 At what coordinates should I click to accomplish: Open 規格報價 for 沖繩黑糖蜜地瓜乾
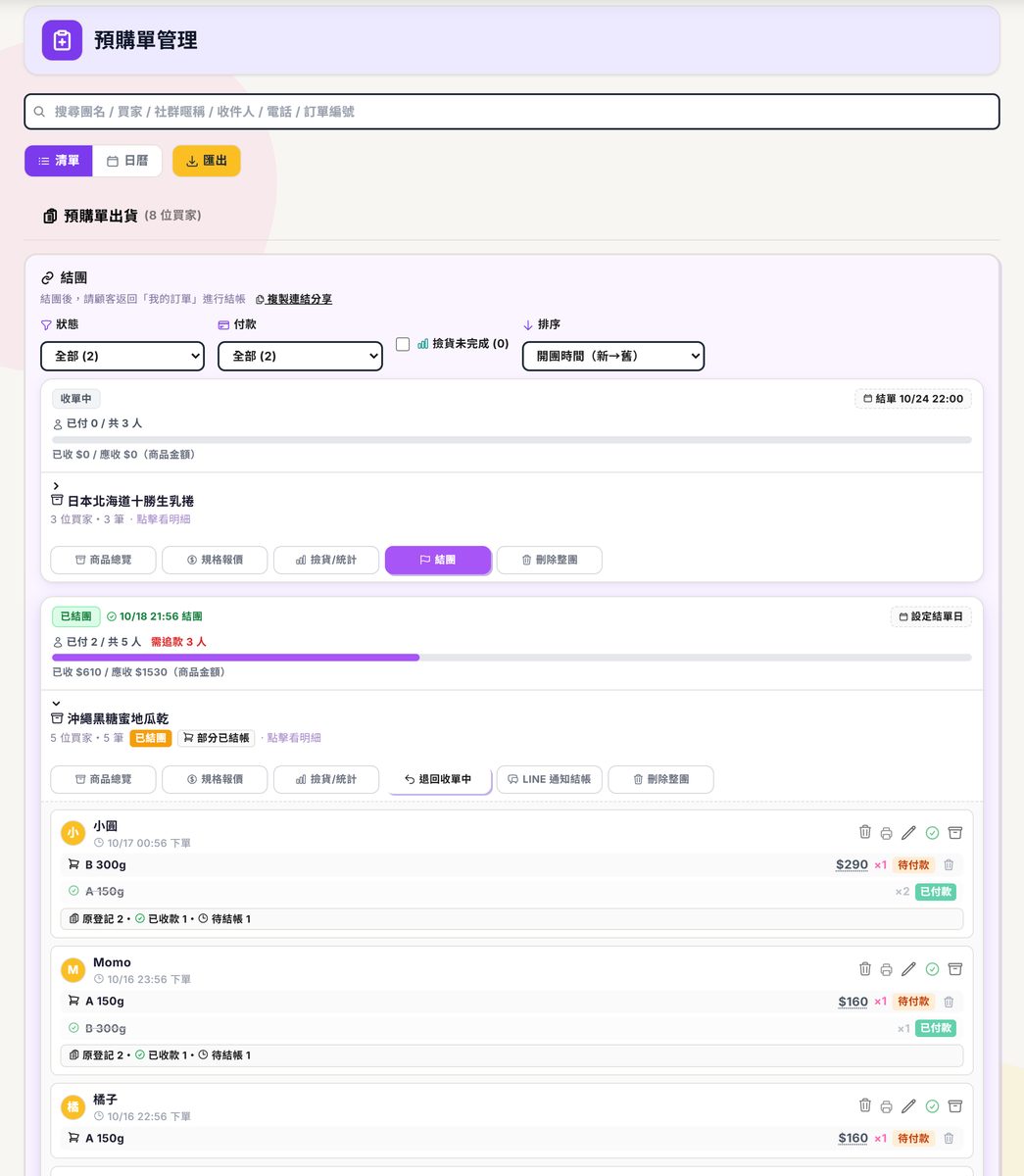(x=215, y=779)
